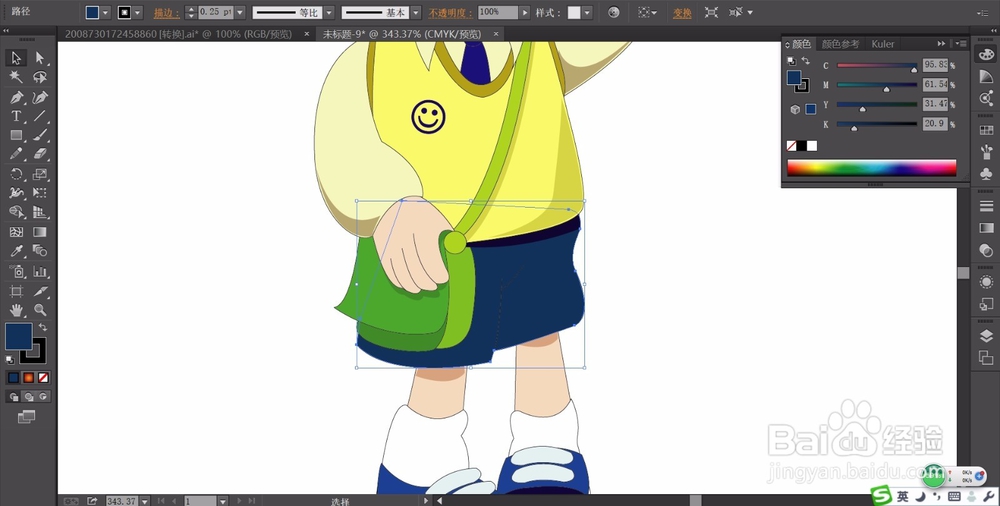Set paint mode to Gradient in toolbox
This screenshot has width=1000, height=506.
click(x=28, y=378)
